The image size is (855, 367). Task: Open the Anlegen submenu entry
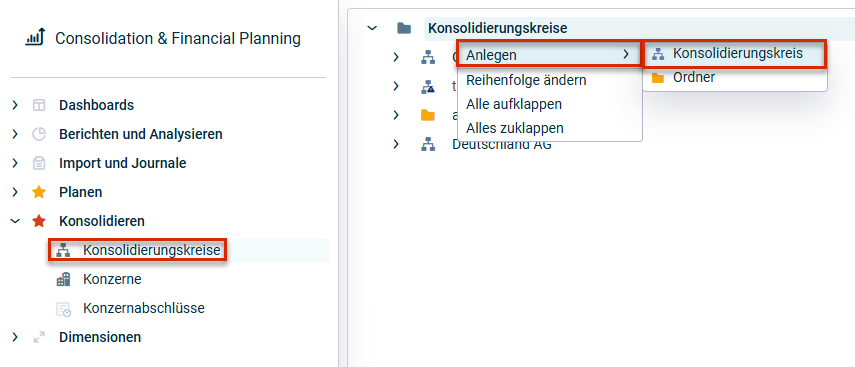(549, 55)
